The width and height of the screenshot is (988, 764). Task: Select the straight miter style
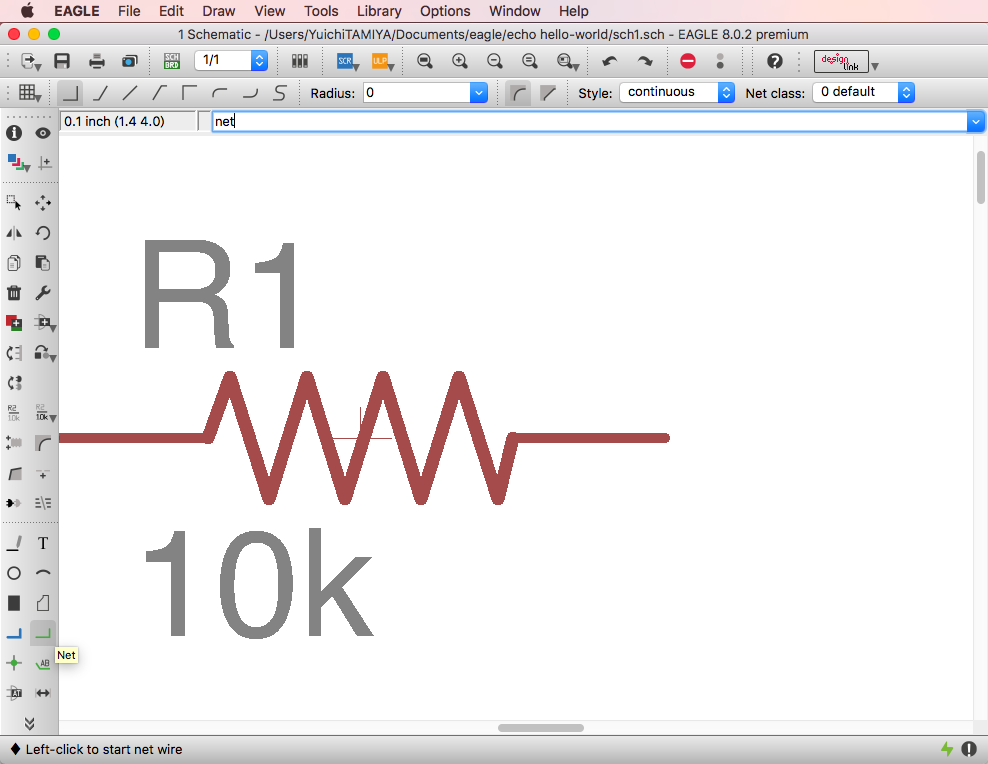point(548,93)
